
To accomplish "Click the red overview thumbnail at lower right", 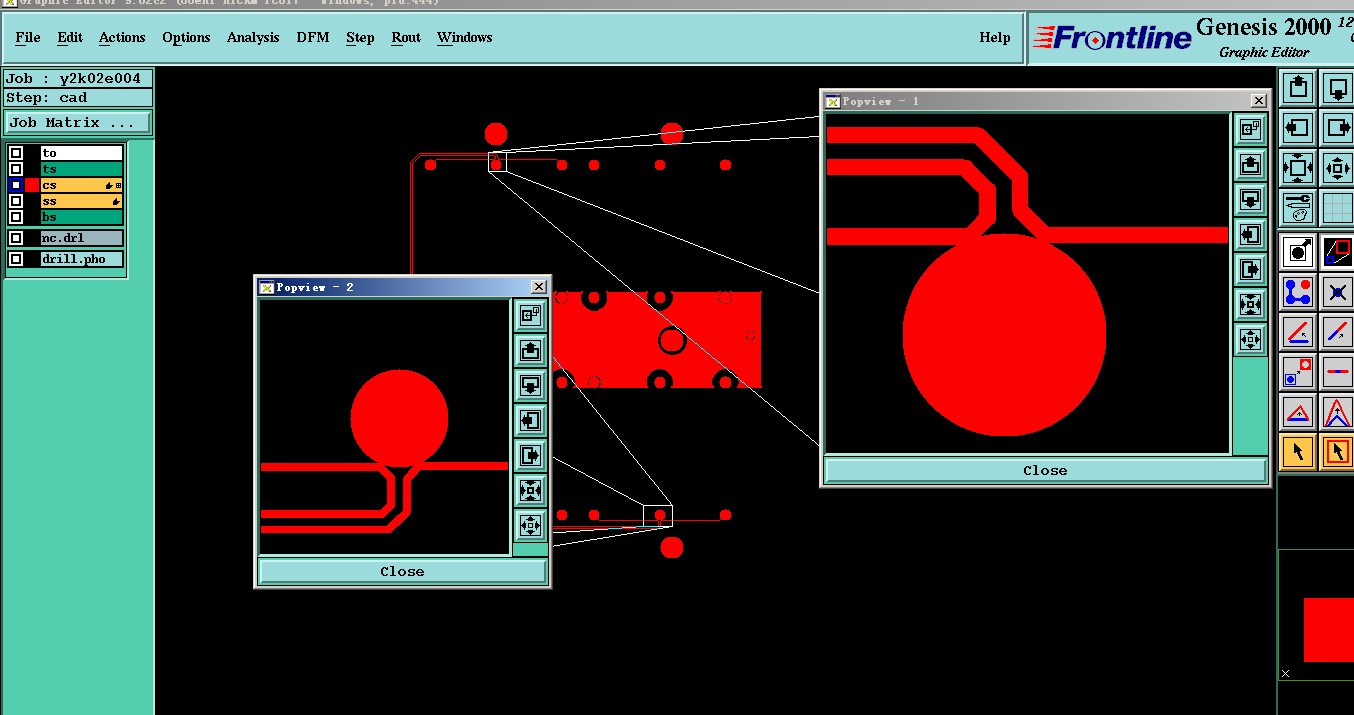I will (1329, 629).
